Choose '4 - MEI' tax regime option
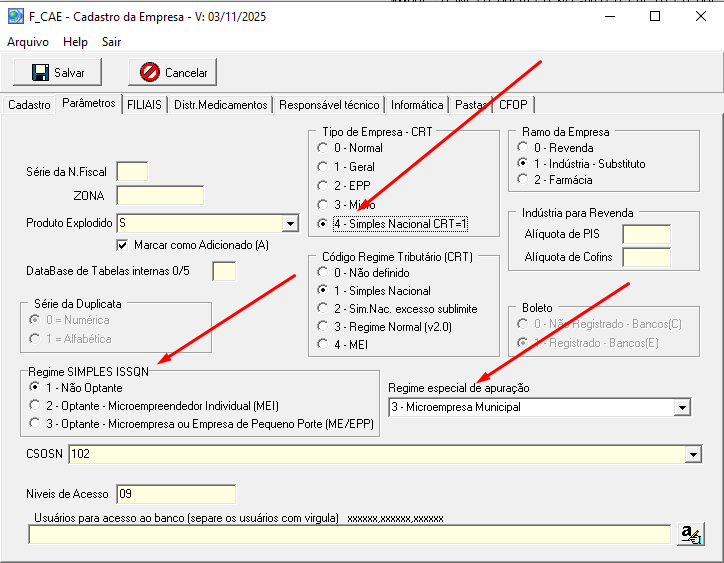724x563 pixels. click(x=322, y=344)
